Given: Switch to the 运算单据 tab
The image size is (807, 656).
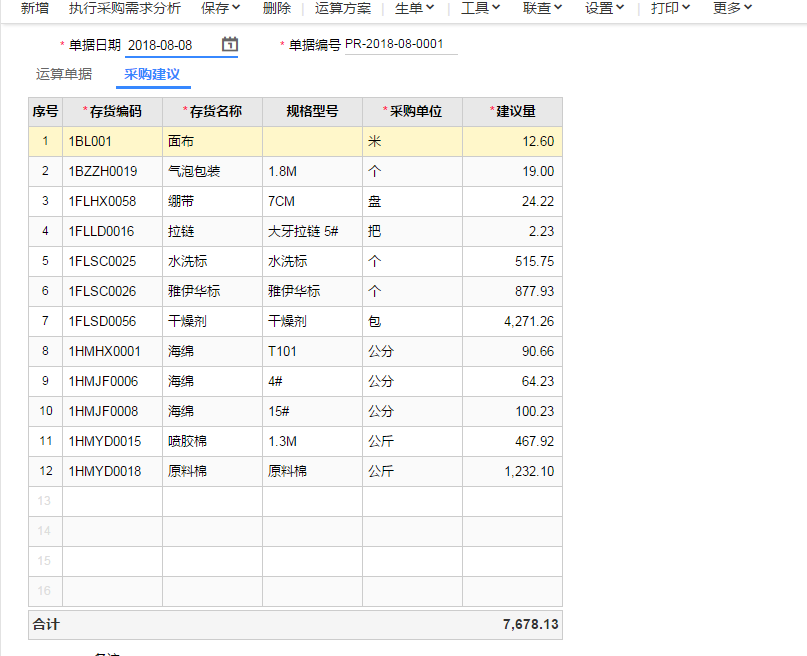Looking at the screenshot, I should click(x=64, y=74).
